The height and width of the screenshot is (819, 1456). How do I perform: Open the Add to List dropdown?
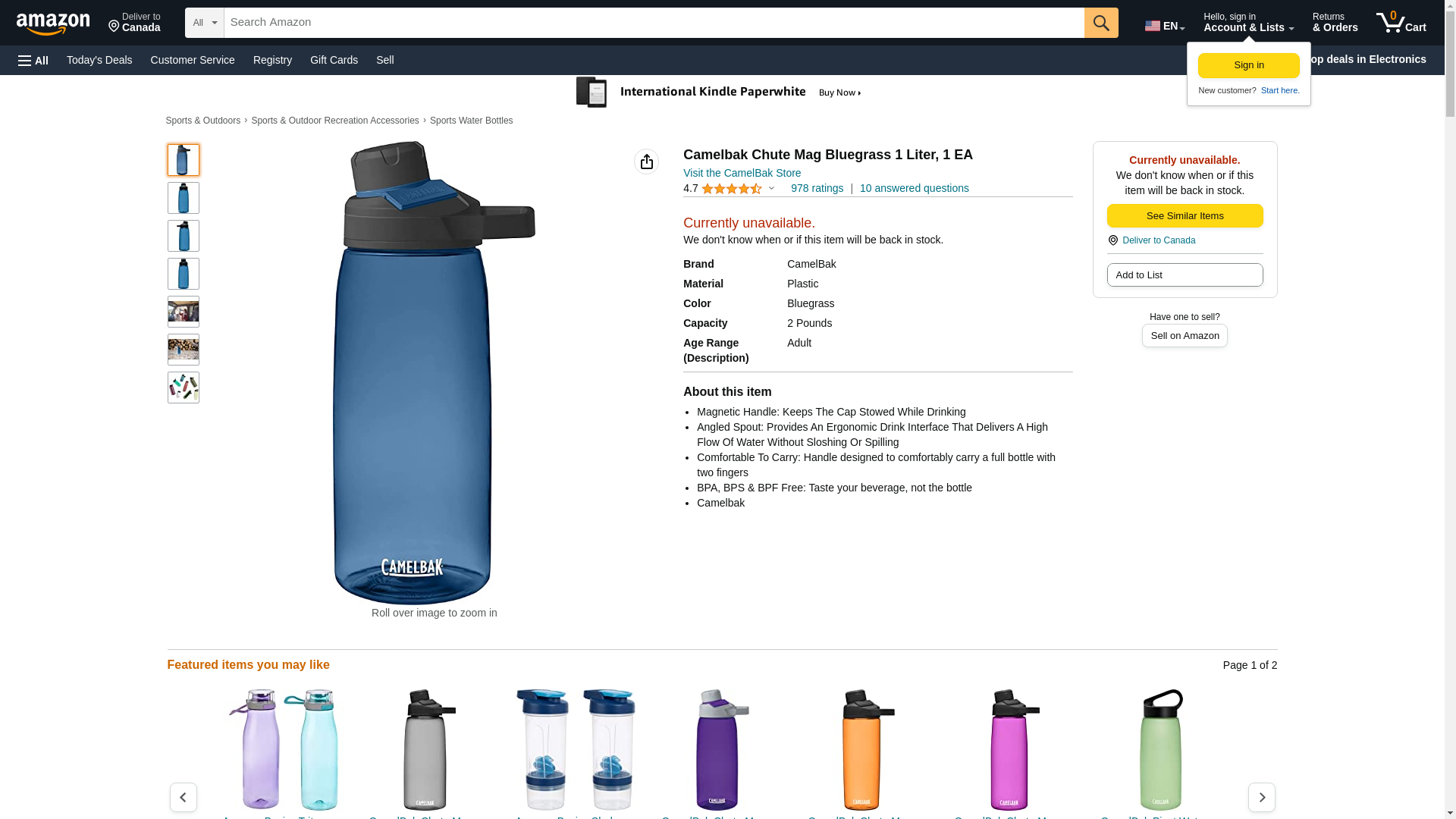coord(1185,275)
